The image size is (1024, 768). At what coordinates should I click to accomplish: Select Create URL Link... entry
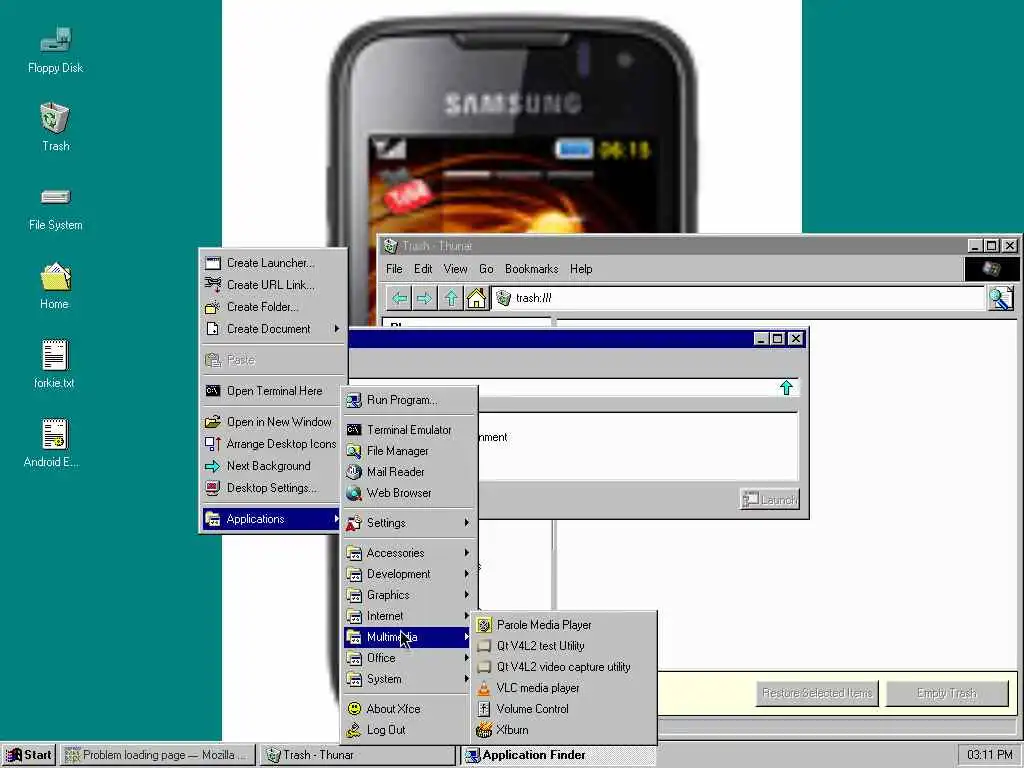[x=273, y=285]
